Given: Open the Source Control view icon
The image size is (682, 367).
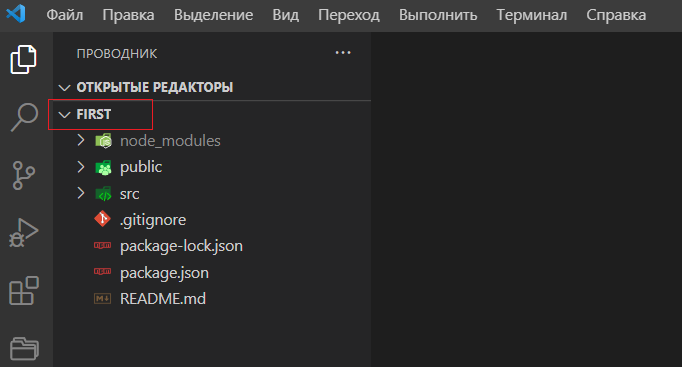Looking at the screenshot, I should [x=23, y=175].
